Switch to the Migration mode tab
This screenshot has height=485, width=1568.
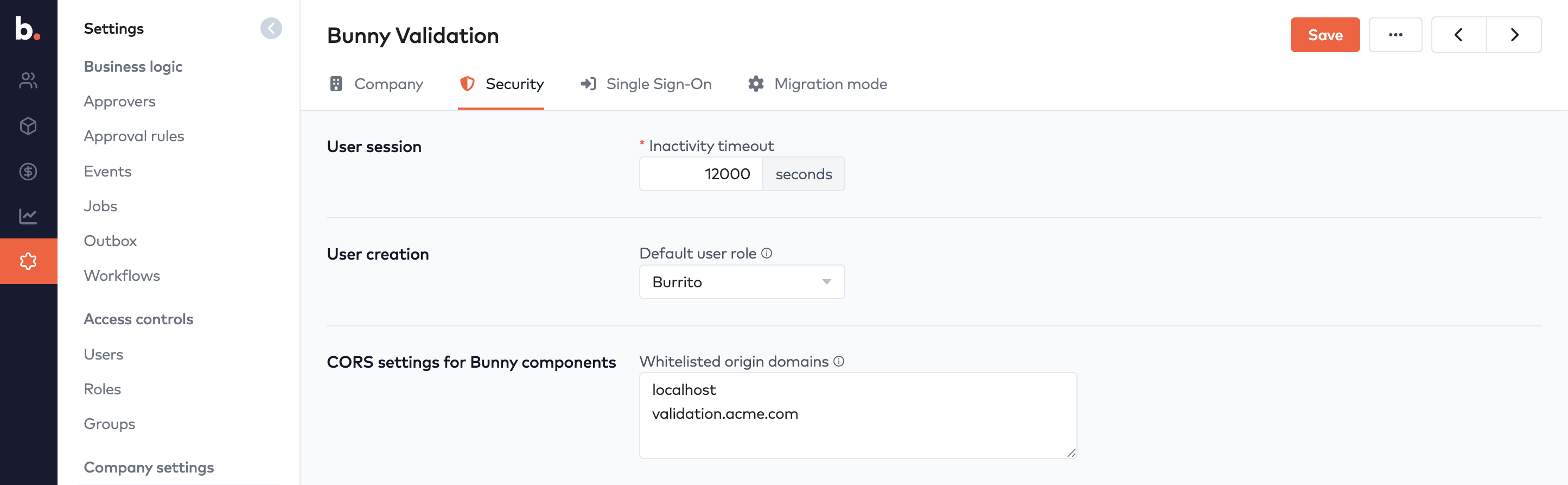click(x=817, y=84)
